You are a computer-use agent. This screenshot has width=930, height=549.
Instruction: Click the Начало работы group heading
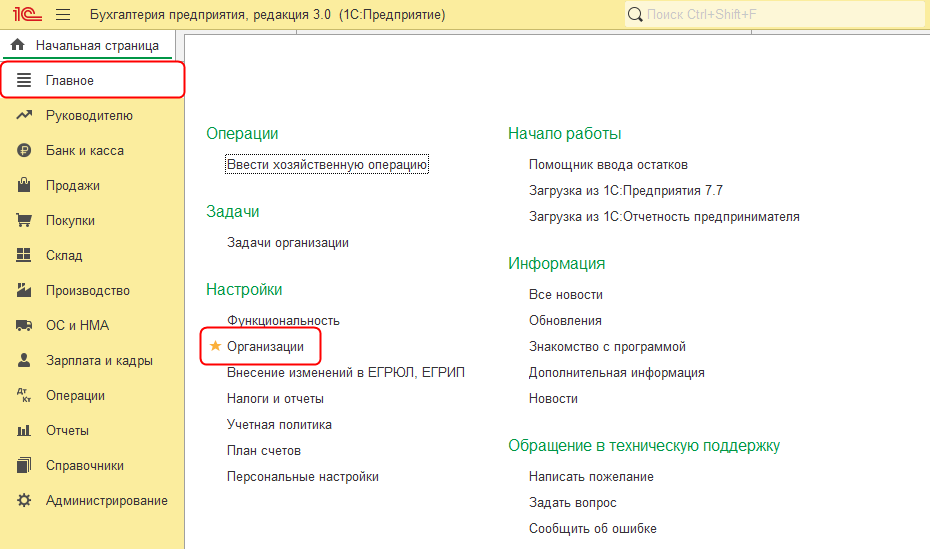565,133
